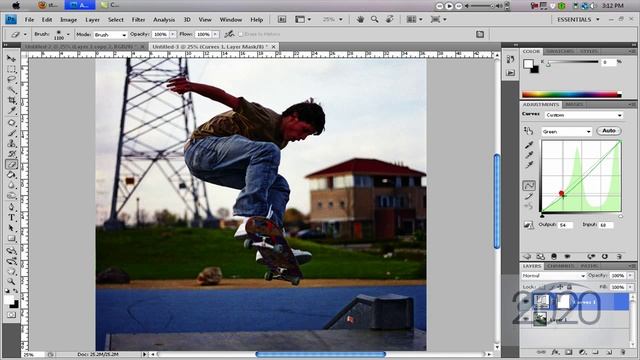Click the red control point on the curve
The image size is (640, 360).
pyautogui.click(x=562, y=194)
